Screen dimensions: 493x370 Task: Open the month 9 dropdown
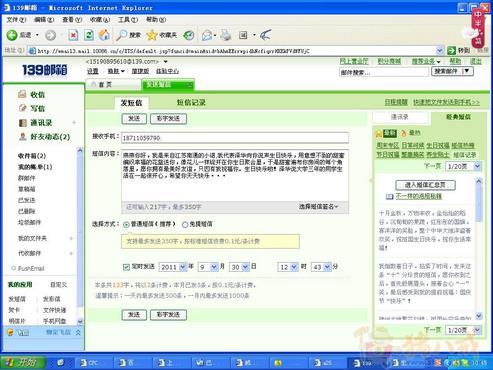coord(214,267)
